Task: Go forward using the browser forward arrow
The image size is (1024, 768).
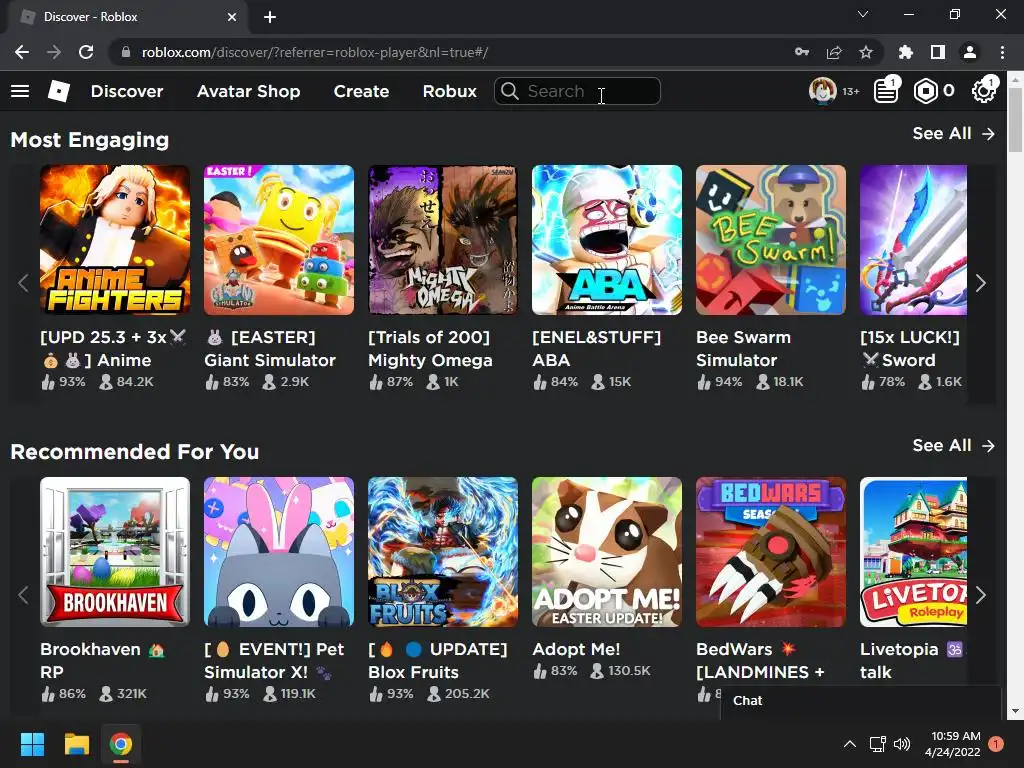Action: [x=54, y=52]
